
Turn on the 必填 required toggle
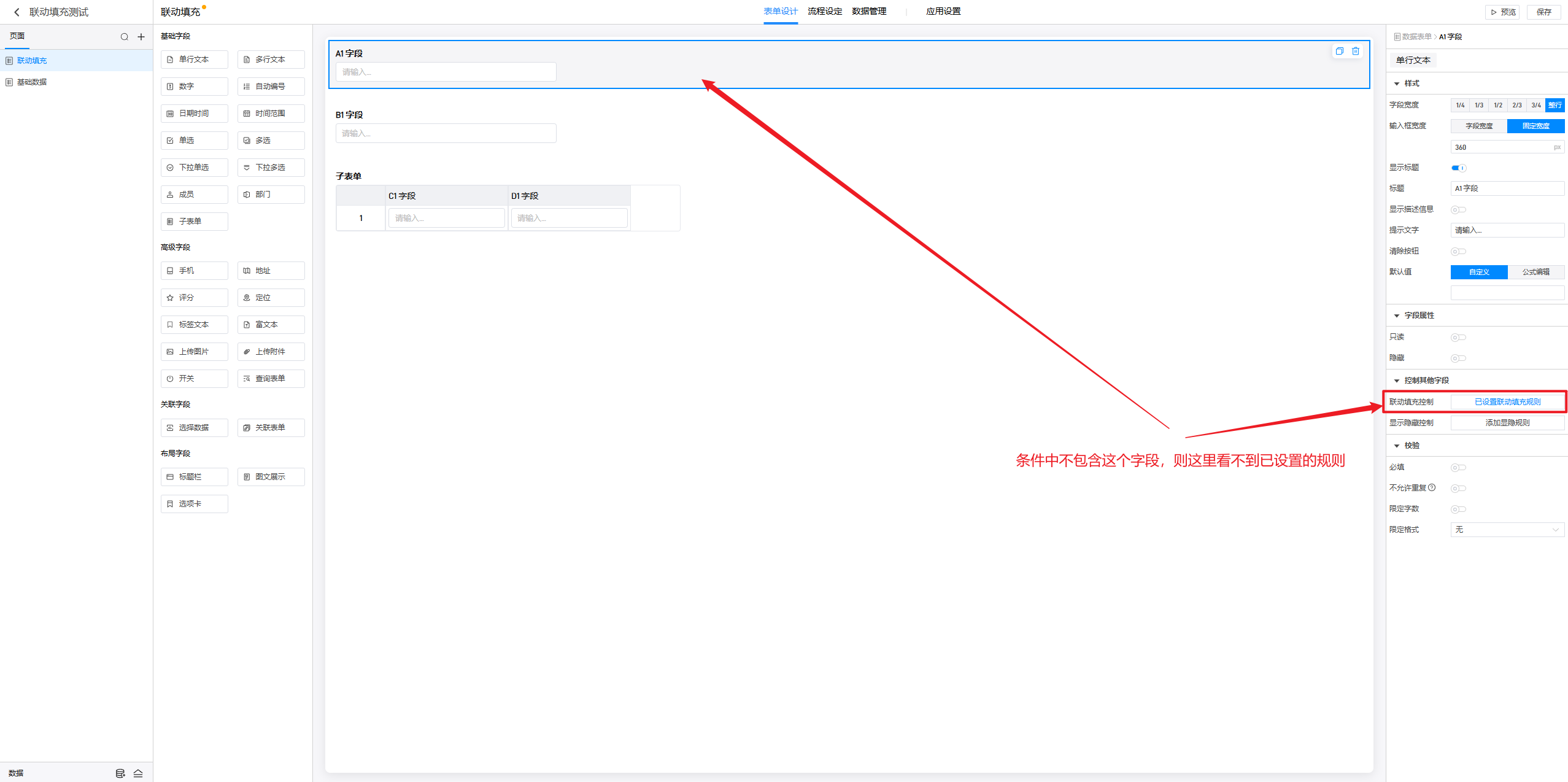tap(1458, 468)
